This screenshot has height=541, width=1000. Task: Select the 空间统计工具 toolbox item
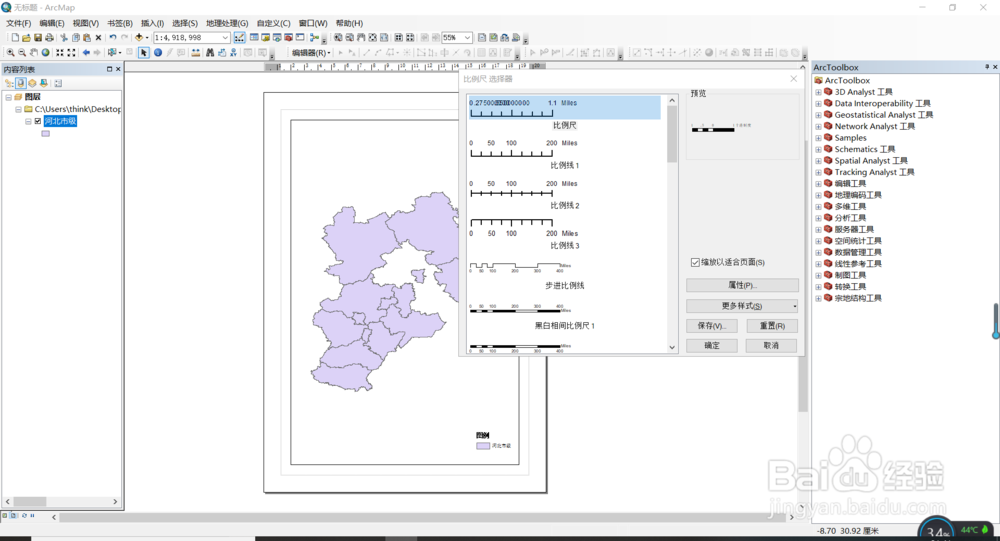coord(858,241)
